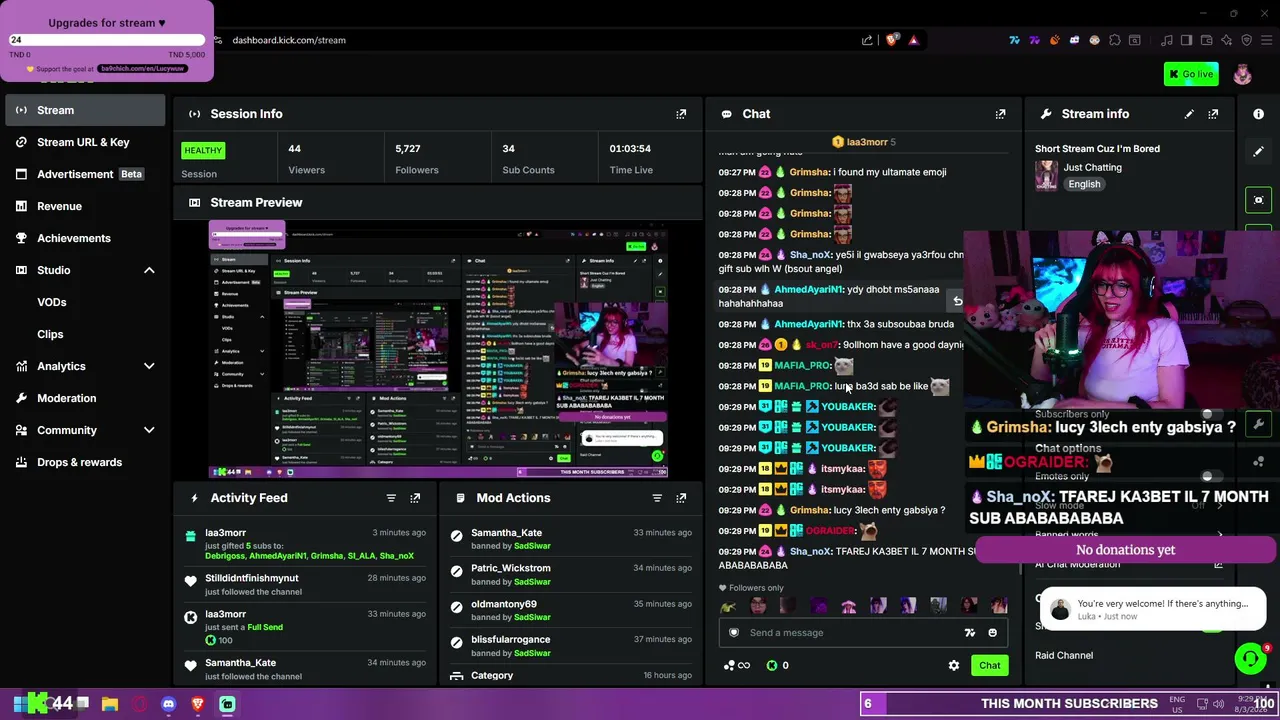Open File Explorer from the taskbar

tap(110, 704)
